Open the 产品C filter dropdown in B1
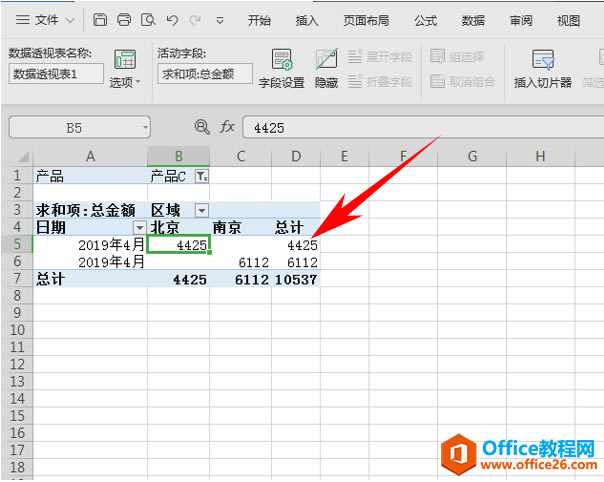This screenshot has width=604, height=482. point(201,176)
